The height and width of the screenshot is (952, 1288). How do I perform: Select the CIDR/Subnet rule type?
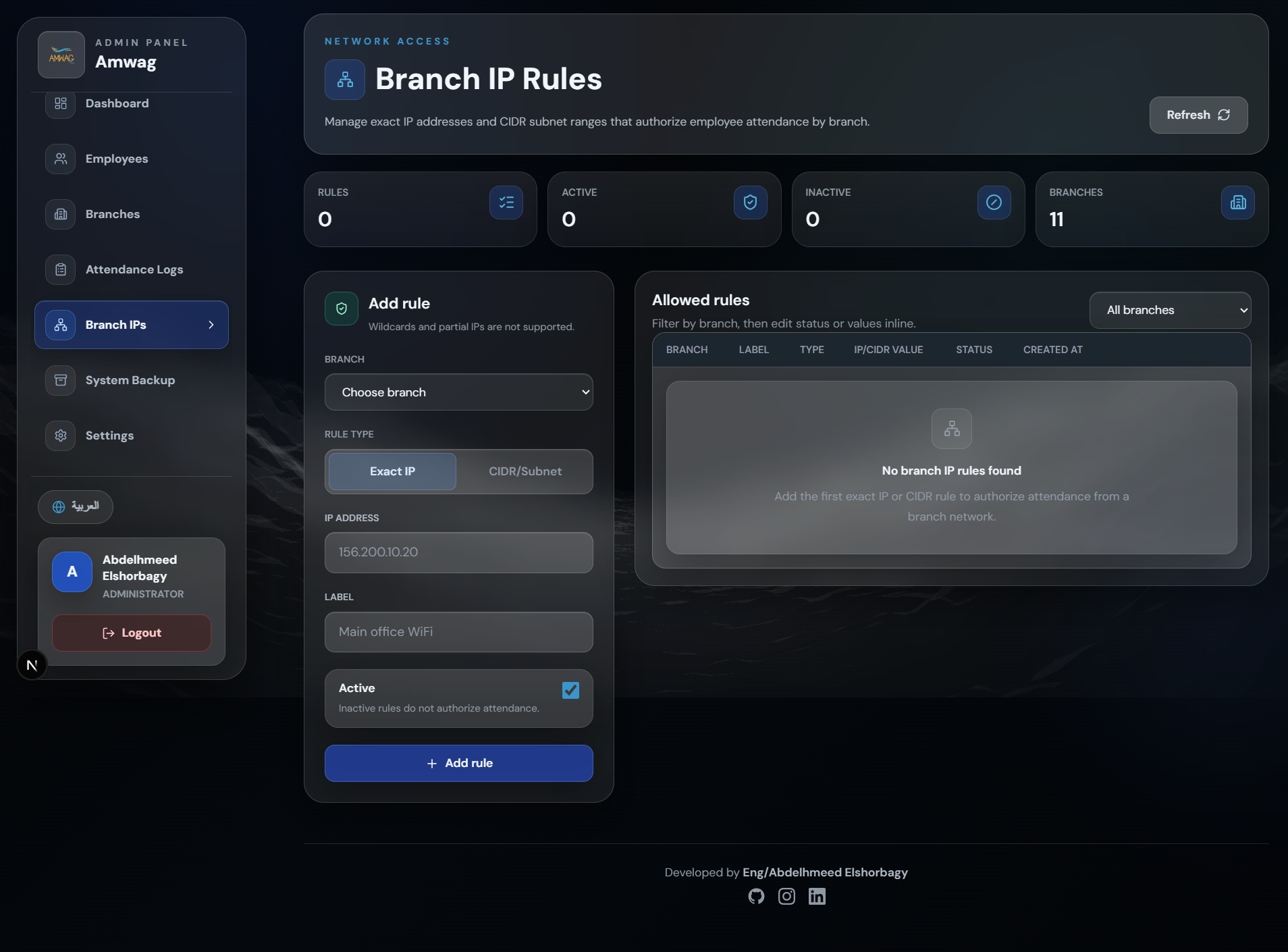pos(525,471)
